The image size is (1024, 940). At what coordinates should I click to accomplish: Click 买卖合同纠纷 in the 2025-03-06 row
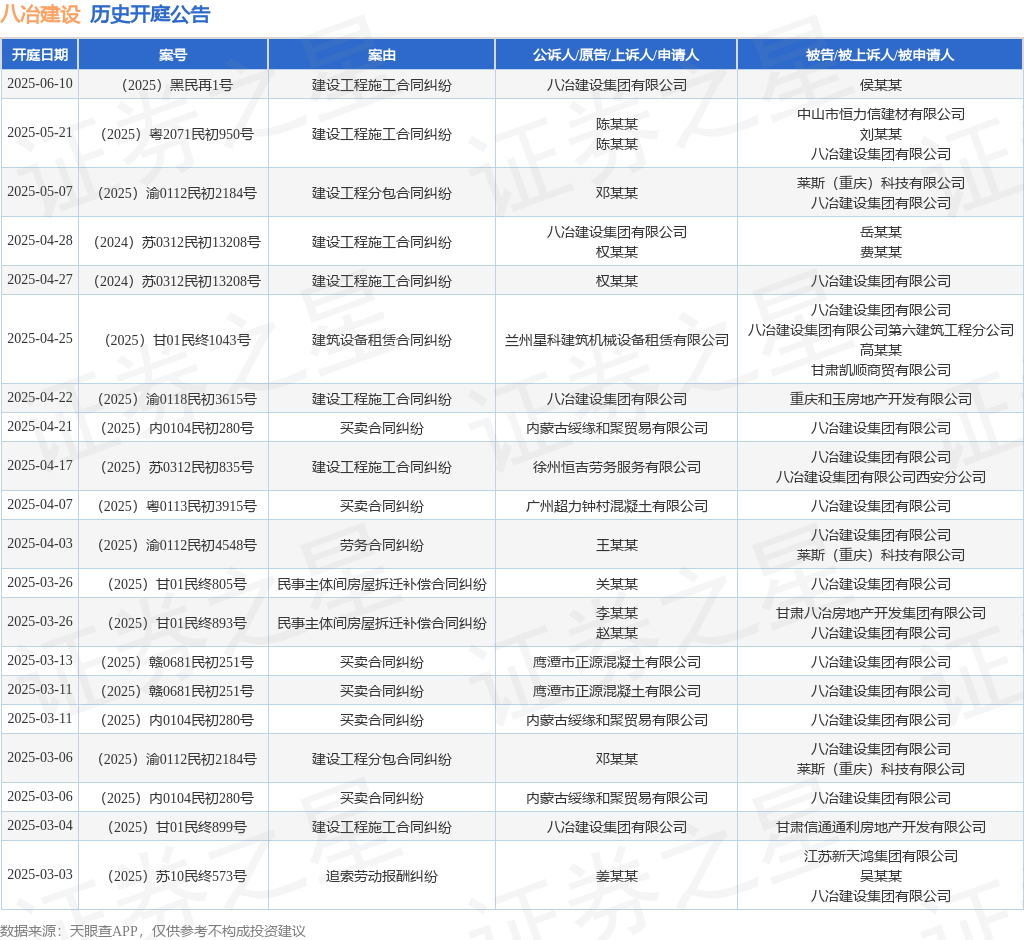(x=381, y=798)
